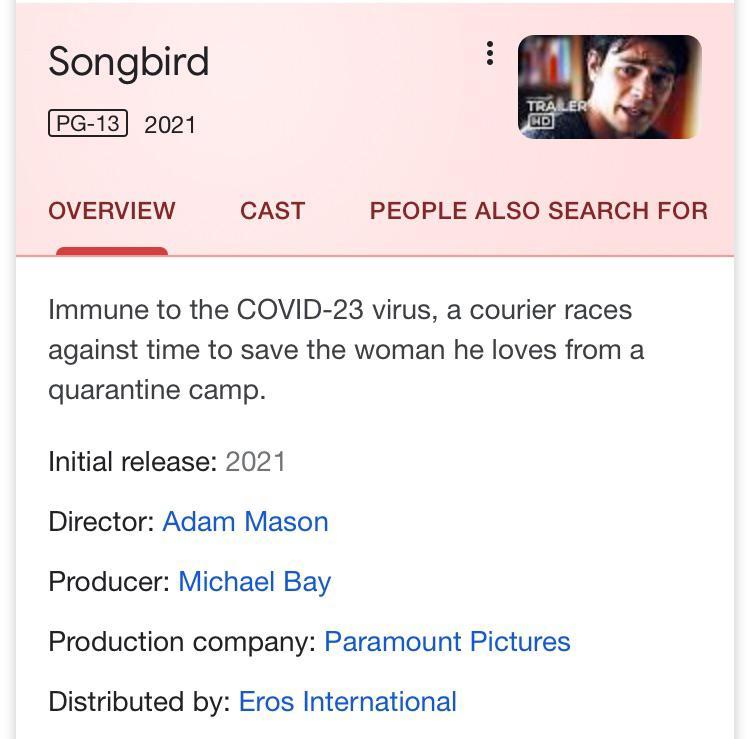The image size is (750, 739).
Task: Visit the Paramount Pictures link
Action: coord(447,641)
